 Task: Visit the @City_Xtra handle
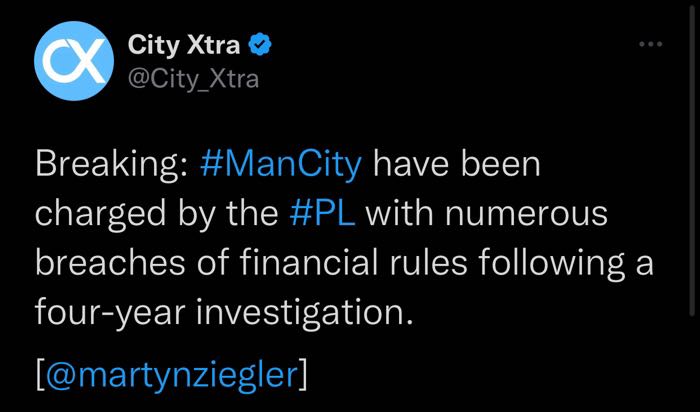tap(193, 79)
